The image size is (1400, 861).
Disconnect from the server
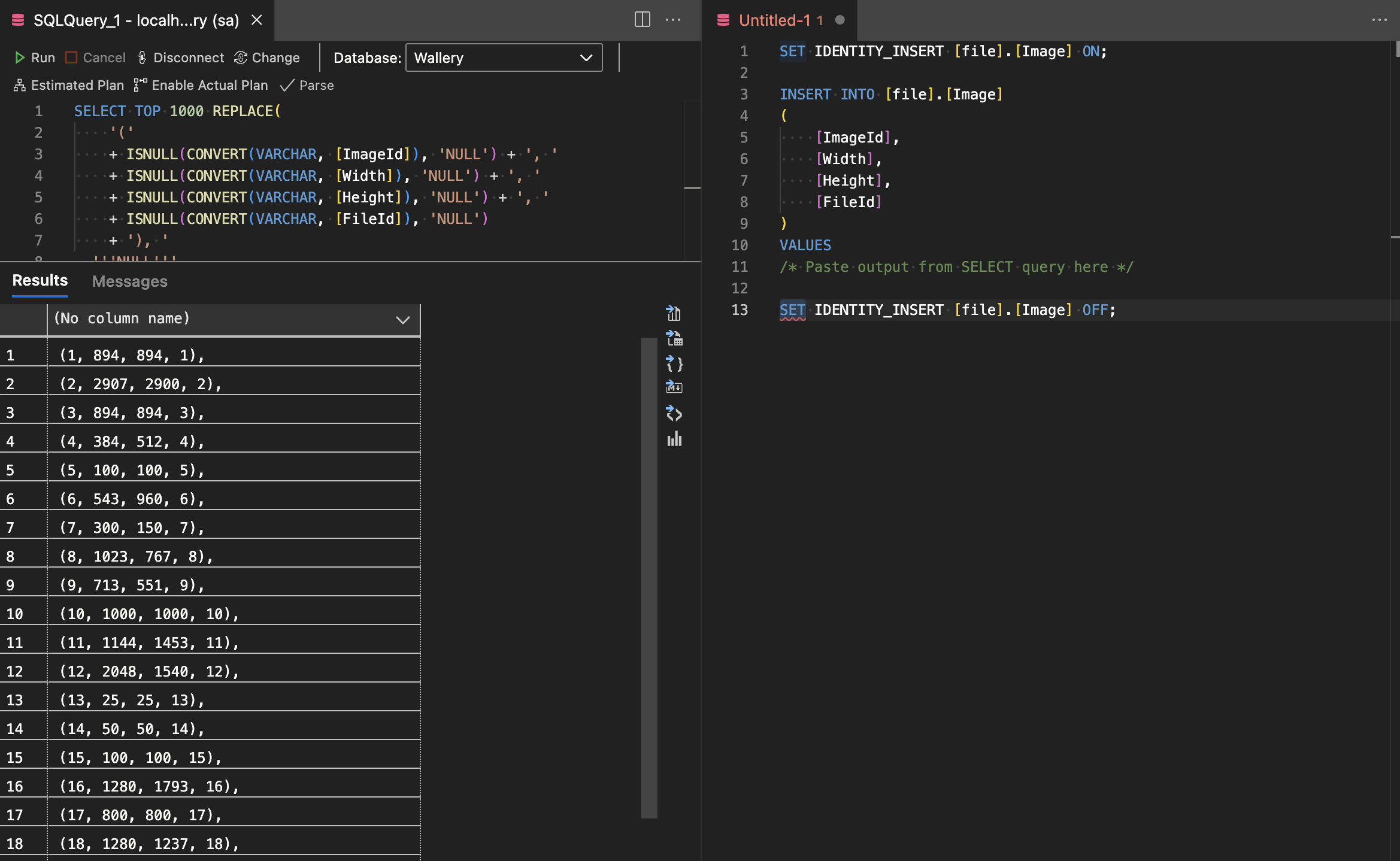(181, 57)
